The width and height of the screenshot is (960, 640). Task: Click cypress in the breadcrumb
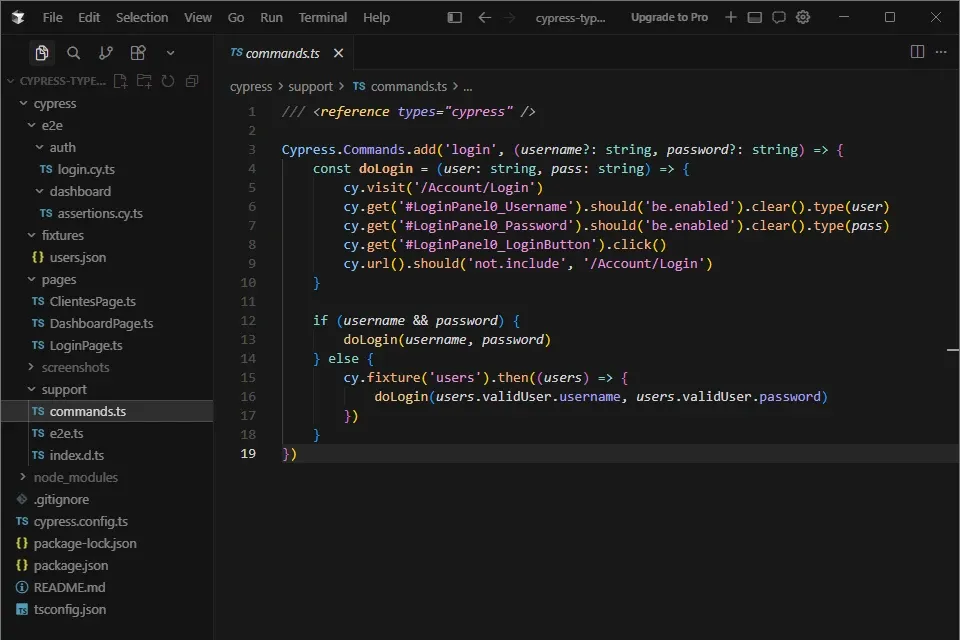pos(251,87)
